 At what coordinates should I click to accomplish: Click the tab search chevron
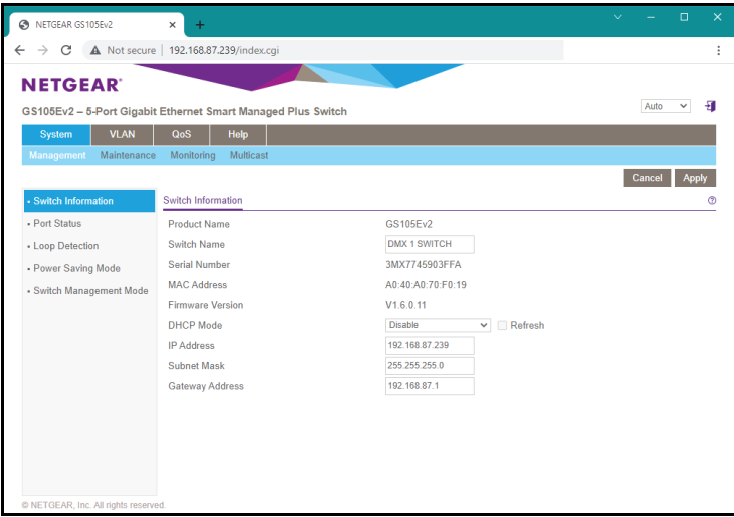click(617, 17)
